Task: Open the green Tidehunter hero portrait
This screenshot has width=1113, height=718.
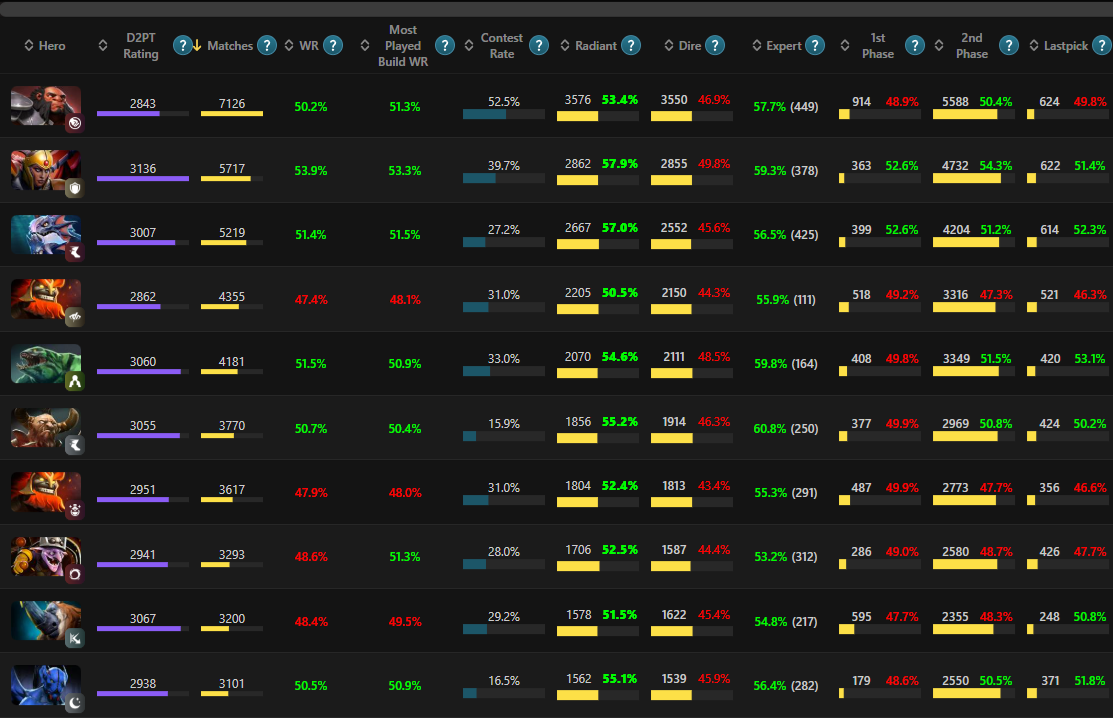Action: (45, 363)
